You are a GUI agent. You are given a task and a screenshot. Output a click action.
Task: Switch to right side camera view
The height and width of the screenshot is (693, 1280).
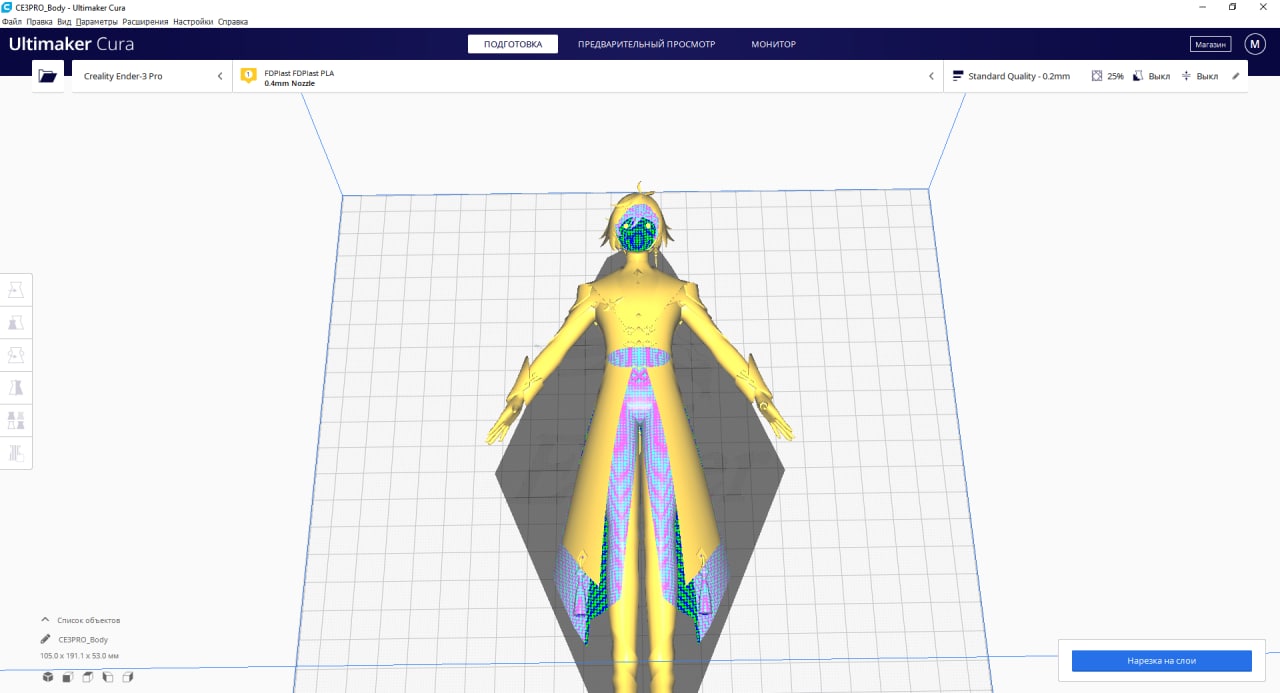click(127, 677)
